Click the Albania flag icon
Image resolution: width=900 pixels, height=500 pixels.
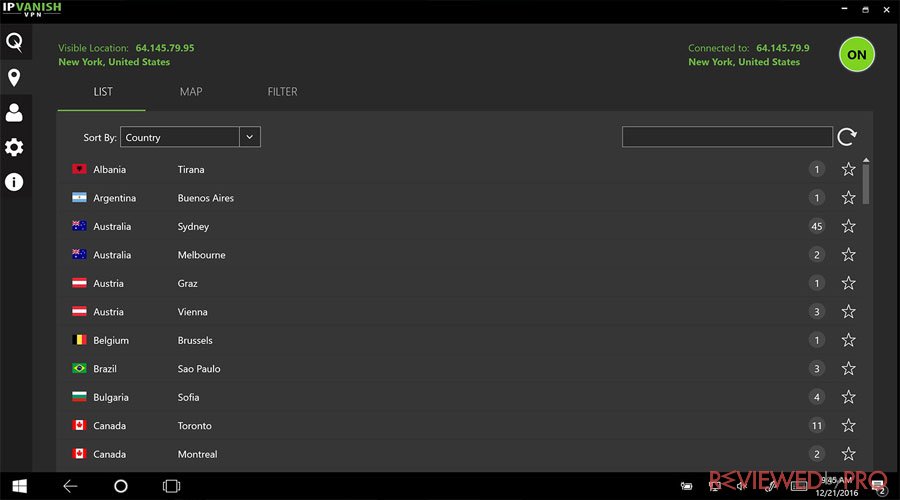click(x=79, y=169)
